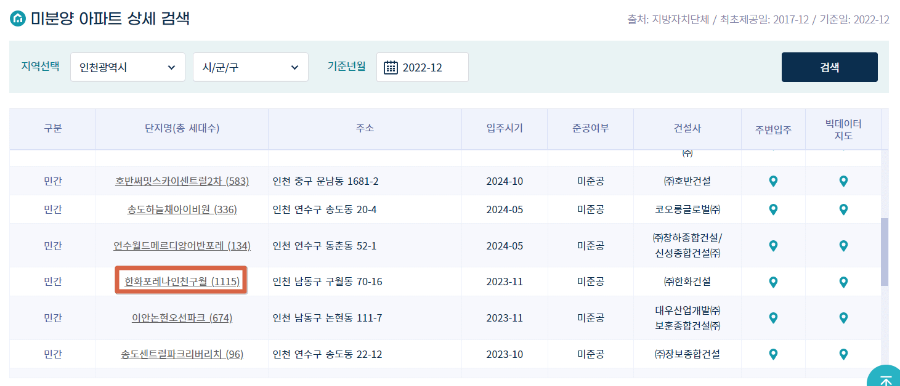The image size is (900, 386).
Task: Click 미준공 in 이안논현오션파크 row
Action: coord(591,318)
